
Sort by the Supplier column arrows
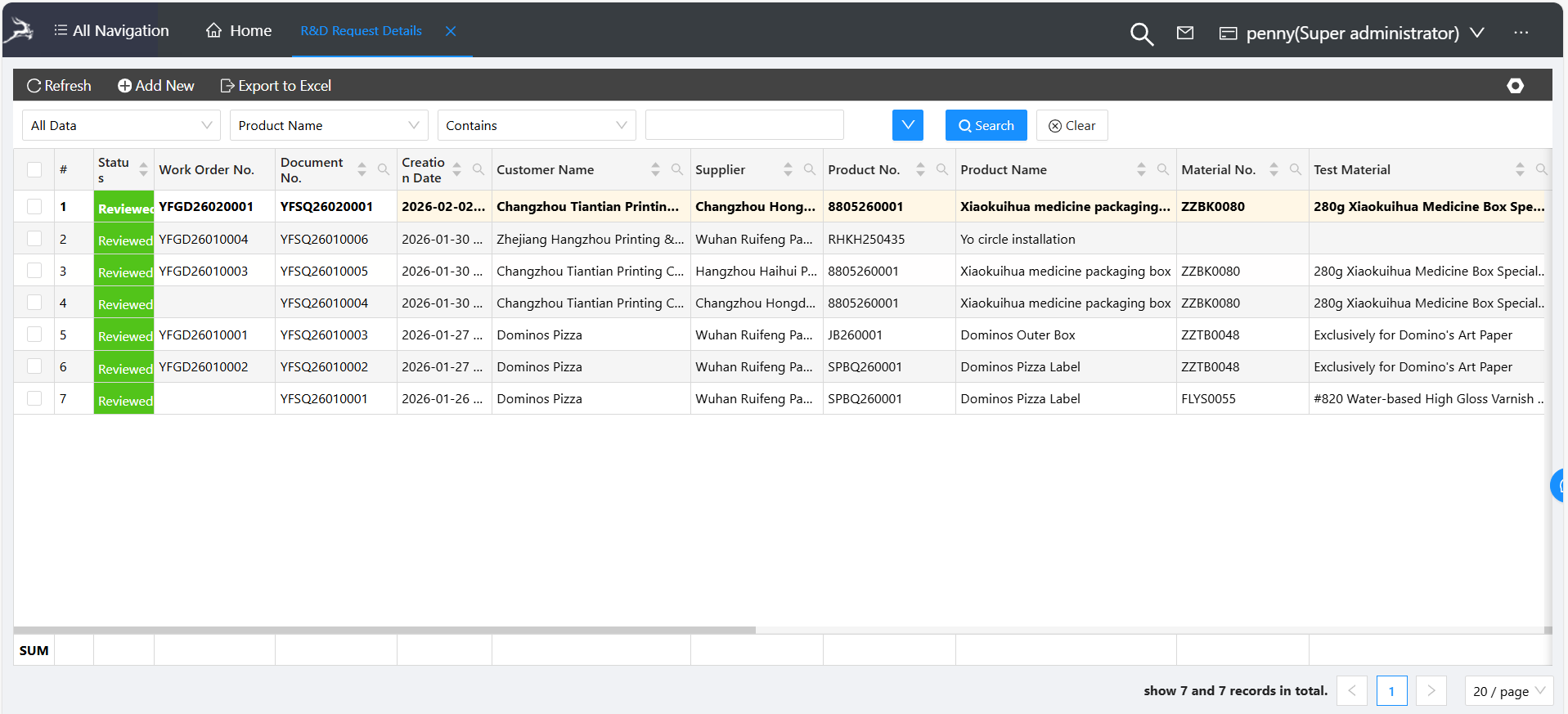[788, 169]
